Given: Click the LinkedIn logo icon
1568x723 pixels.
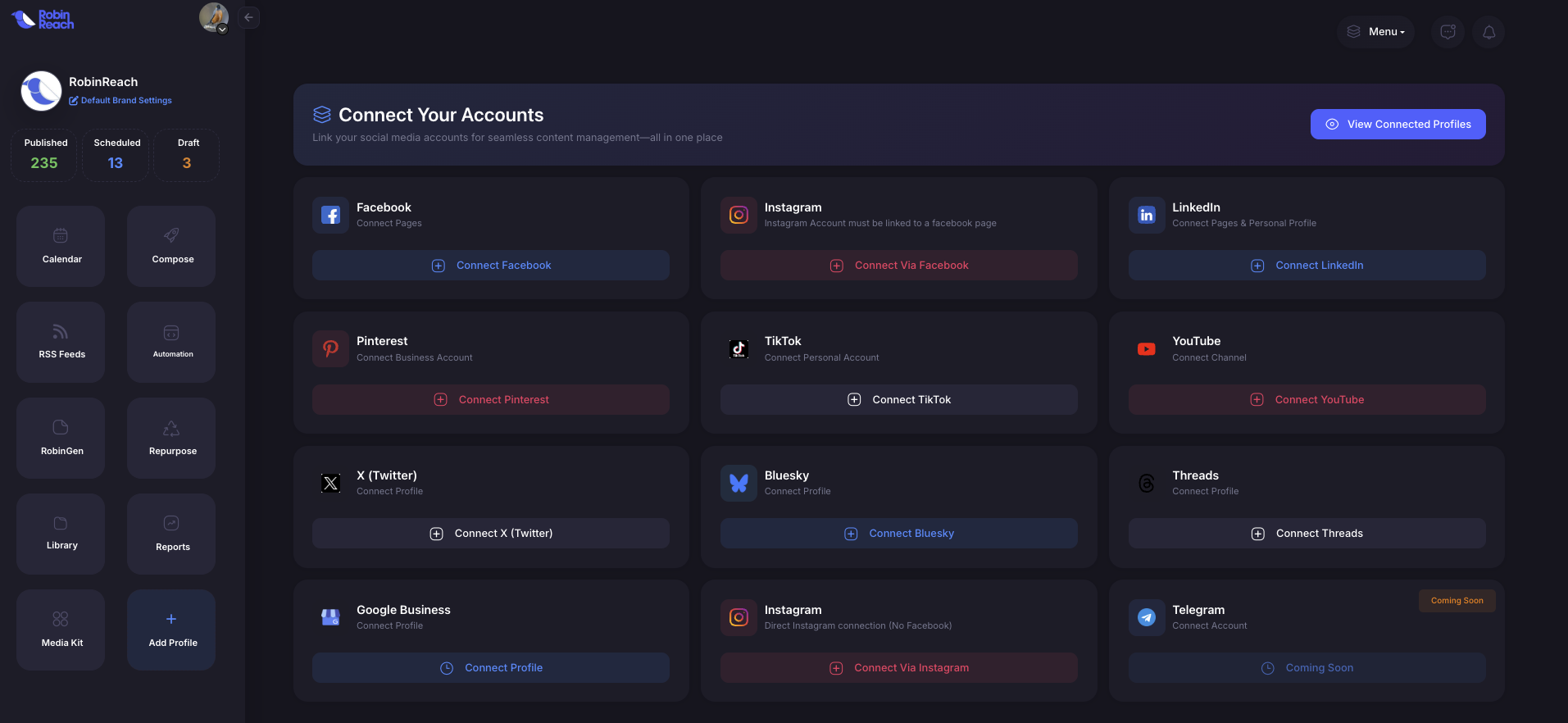Looking at the screenshot, I should pos(1147,215).
